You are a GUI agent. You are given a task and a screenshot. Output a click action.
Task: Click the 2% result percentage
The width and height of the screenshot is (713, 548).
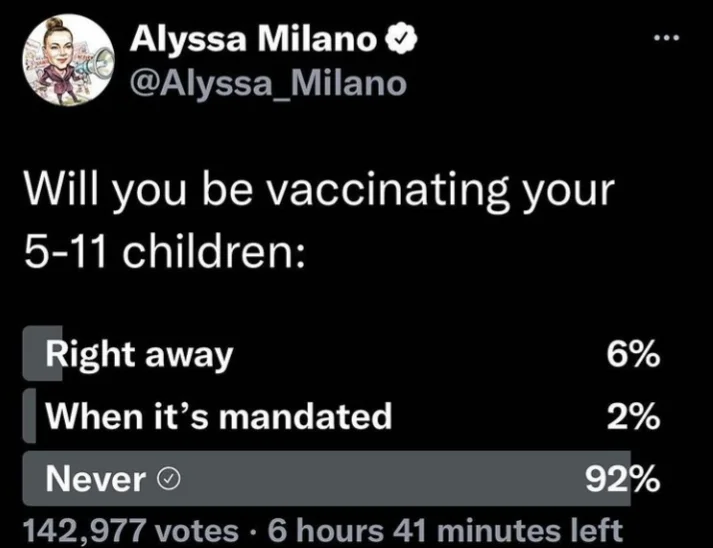pyautogui.click(x=632, y=415)
